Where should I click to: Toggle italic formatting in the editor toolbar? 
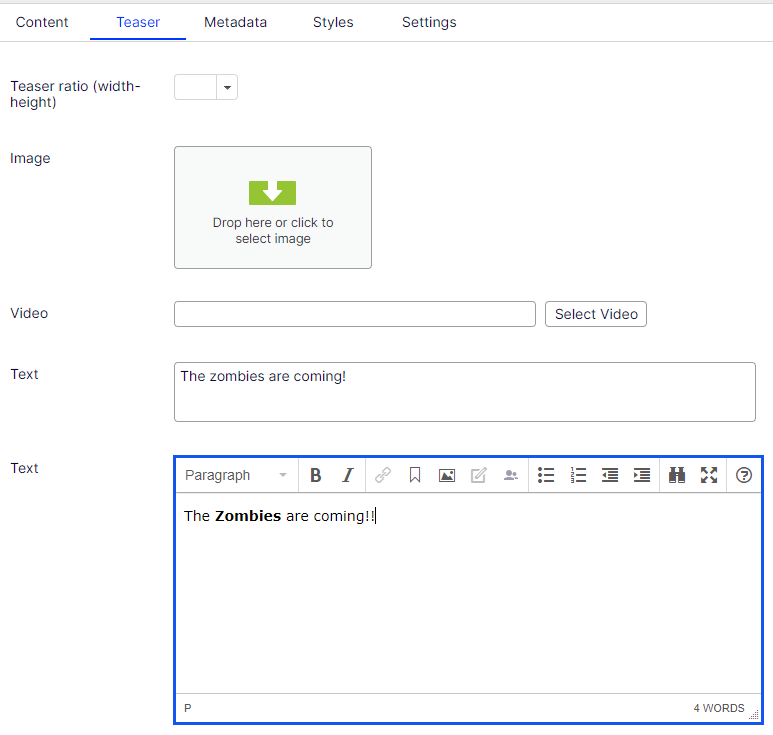(348, 475)
